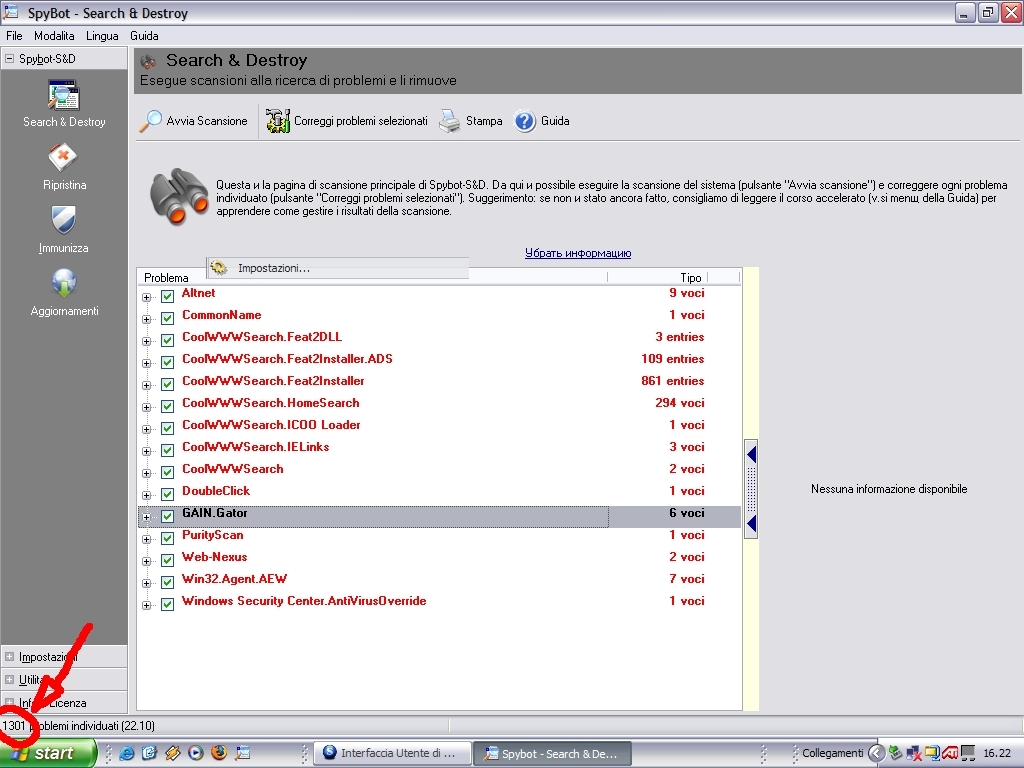Open Guida help from toolbar
The image size is (1024, 768).
541,121
